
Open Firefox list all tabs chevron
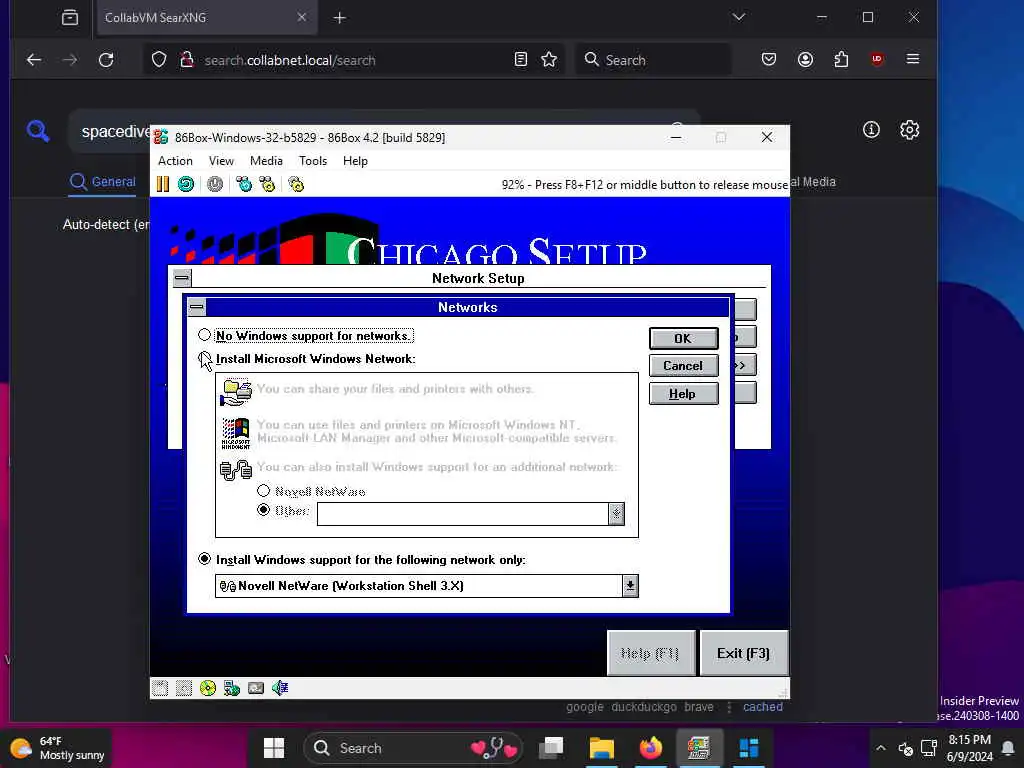(739, 17)
